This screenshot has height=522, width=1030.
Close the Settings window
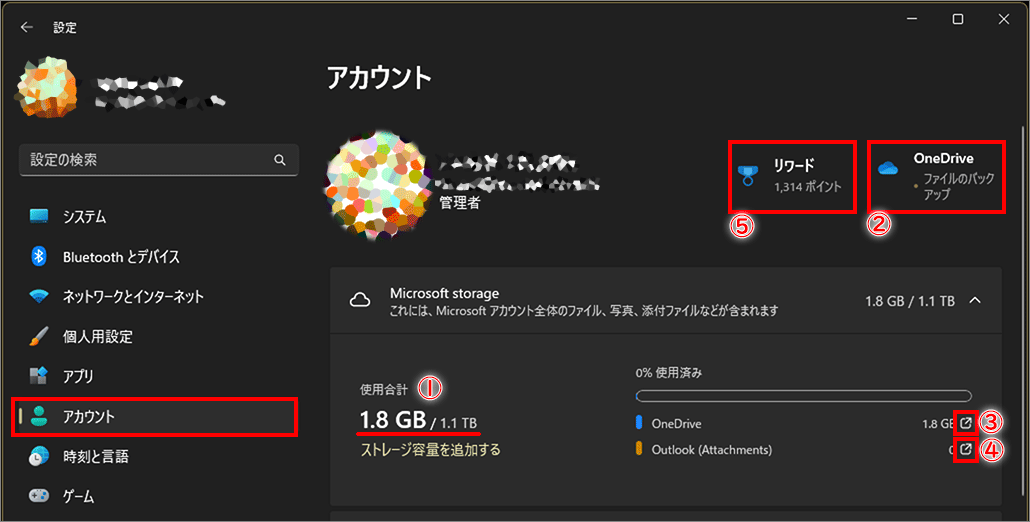point(1004,20)
